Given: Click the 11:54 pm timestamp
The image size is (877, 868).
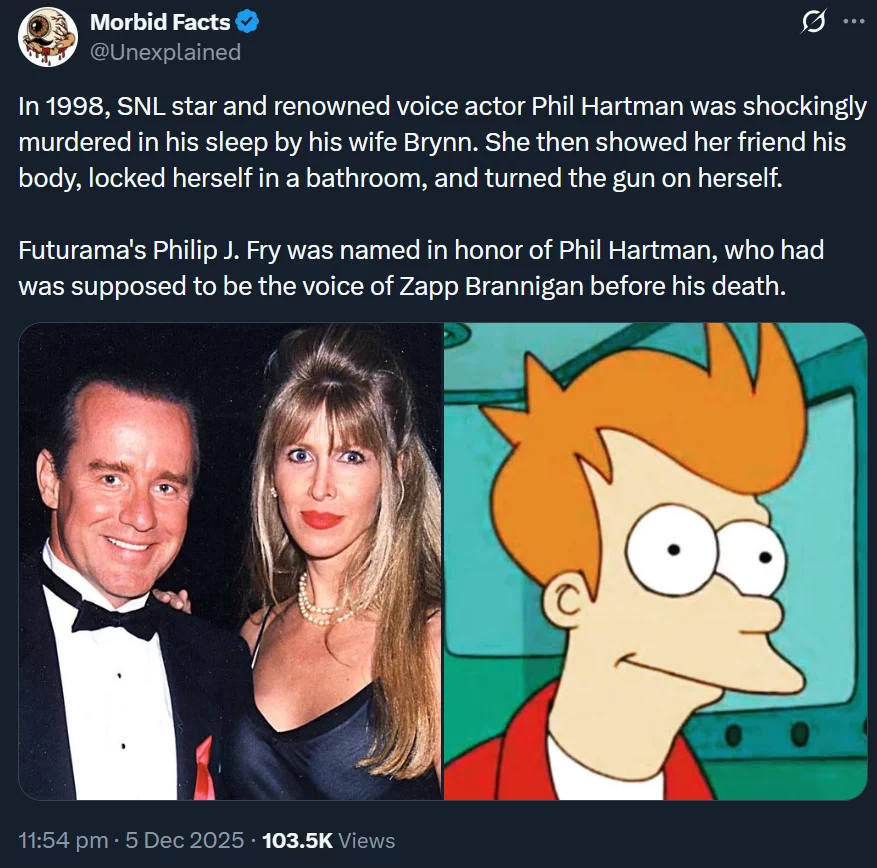Looking at the screenshot, I should 59,841.
